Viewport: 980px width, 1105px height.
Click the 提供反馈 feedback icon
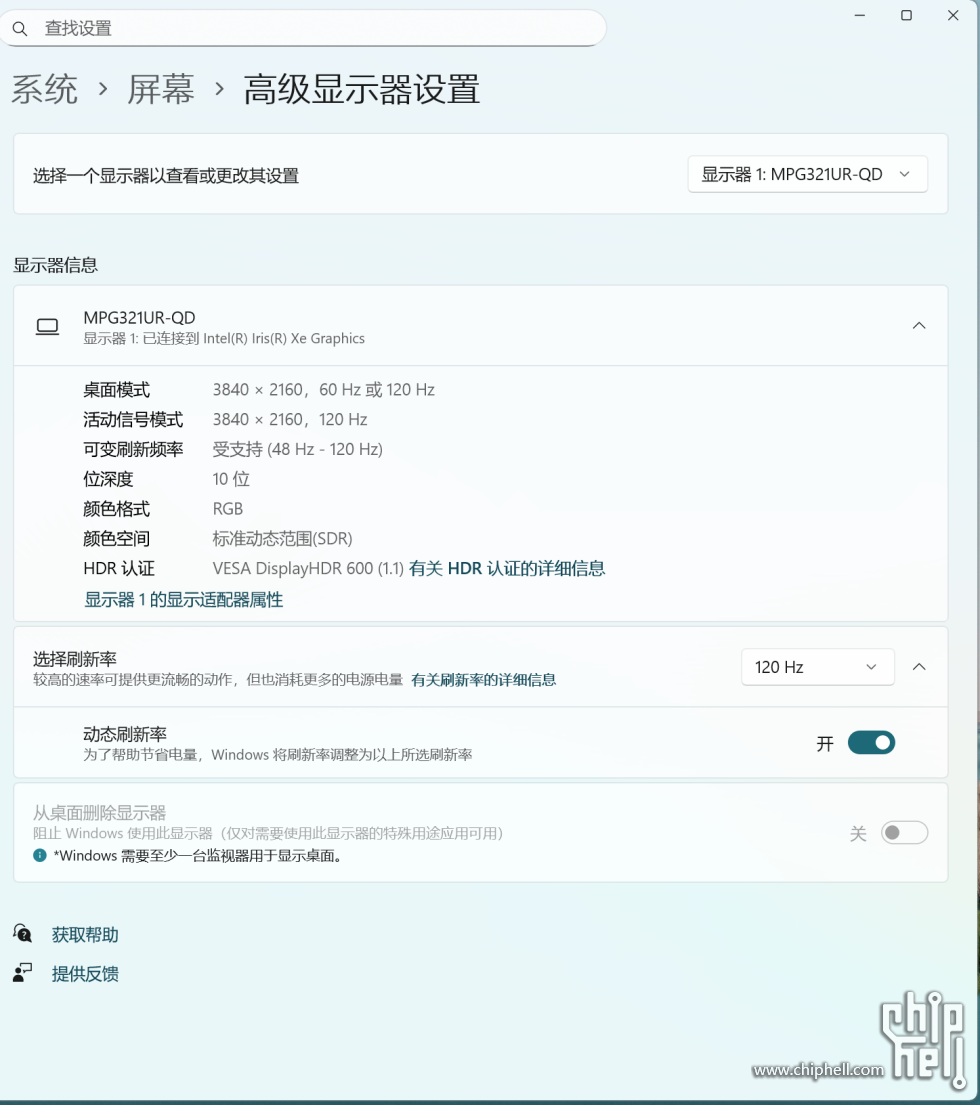click(22, 973)
